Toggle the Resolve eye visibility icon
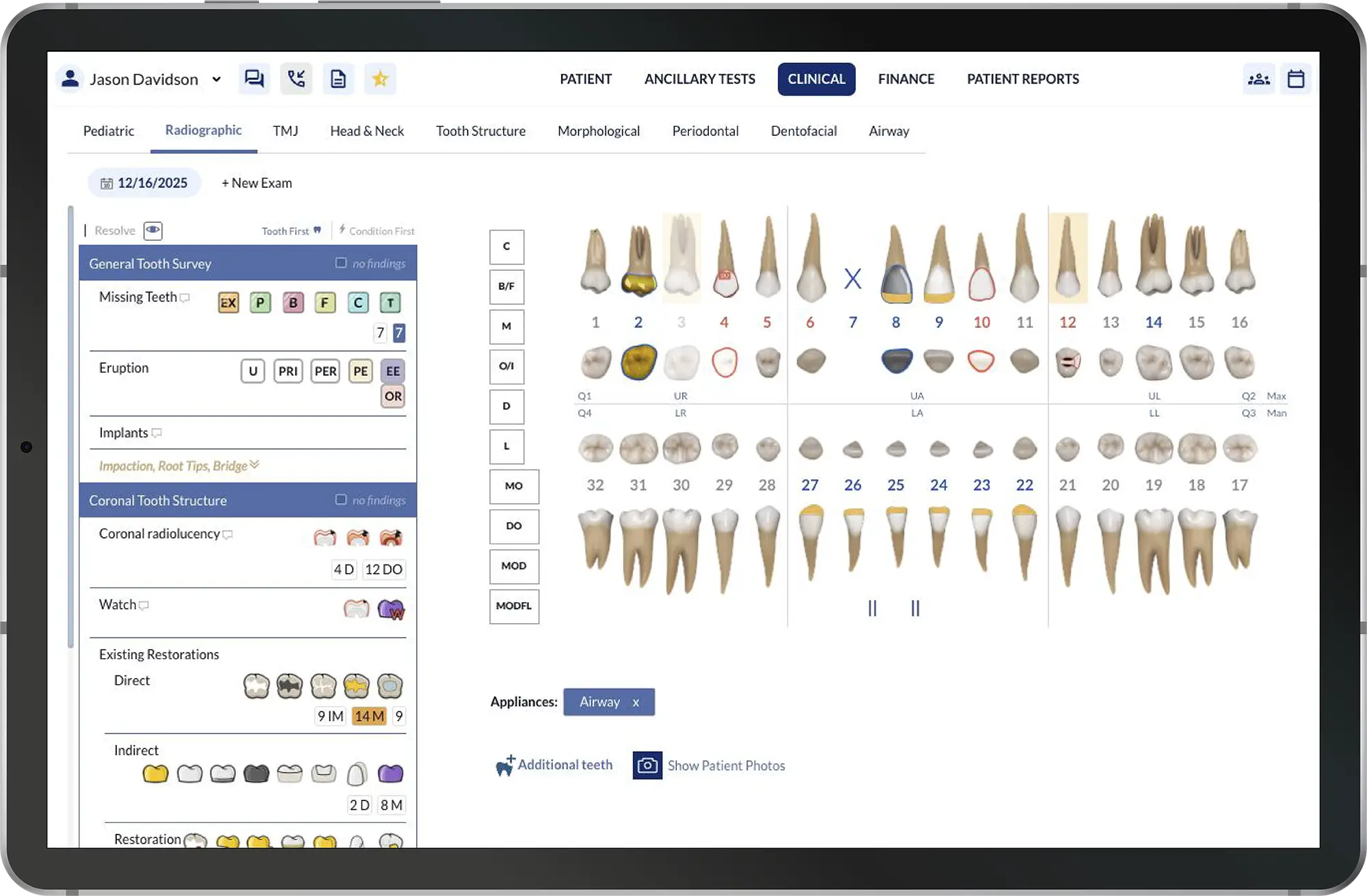Viewport: 1367px width, 896px height. tap(153, 230)
